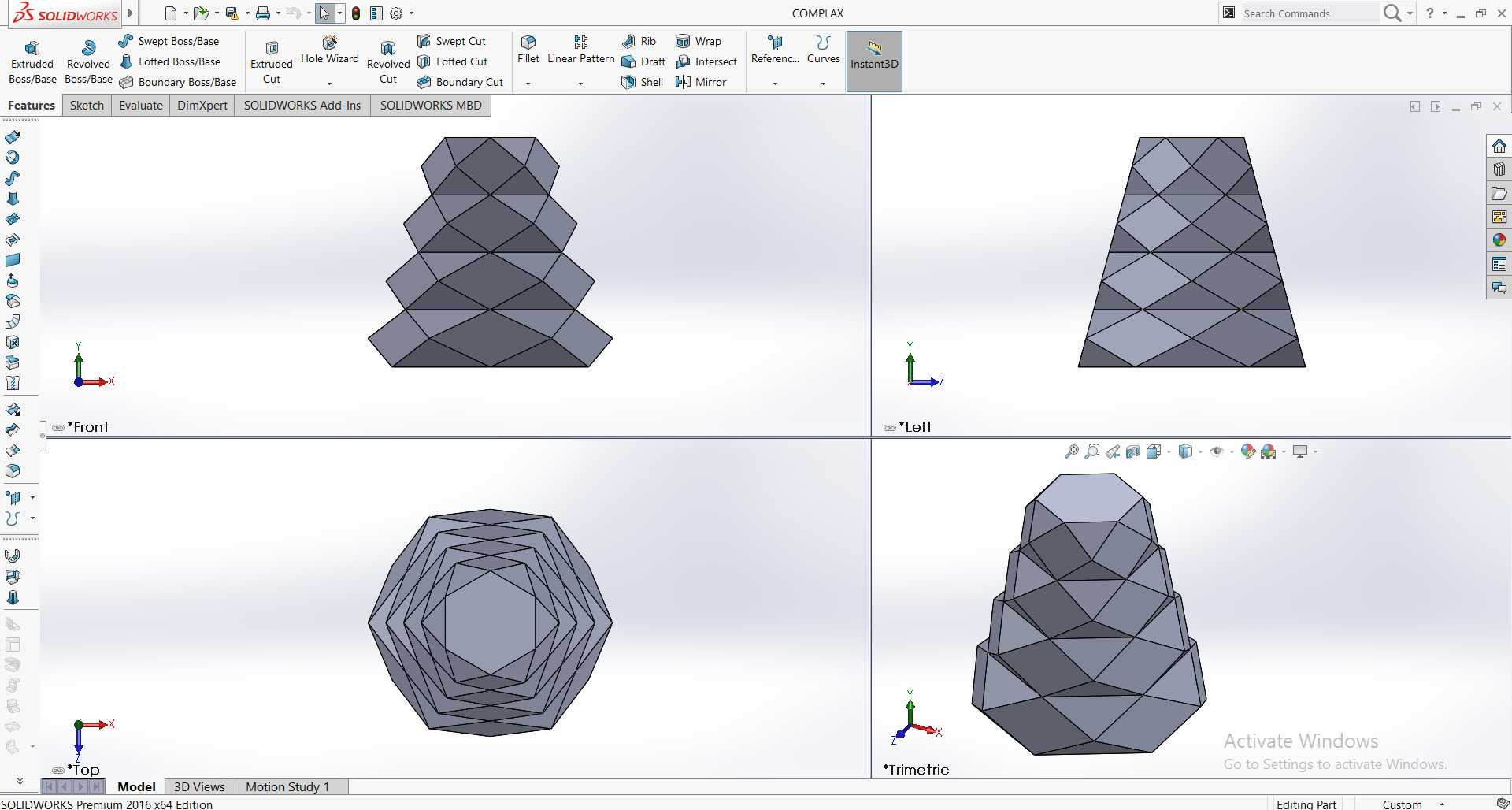Click the Linear Pattern tool

click(x=580, y=49)
